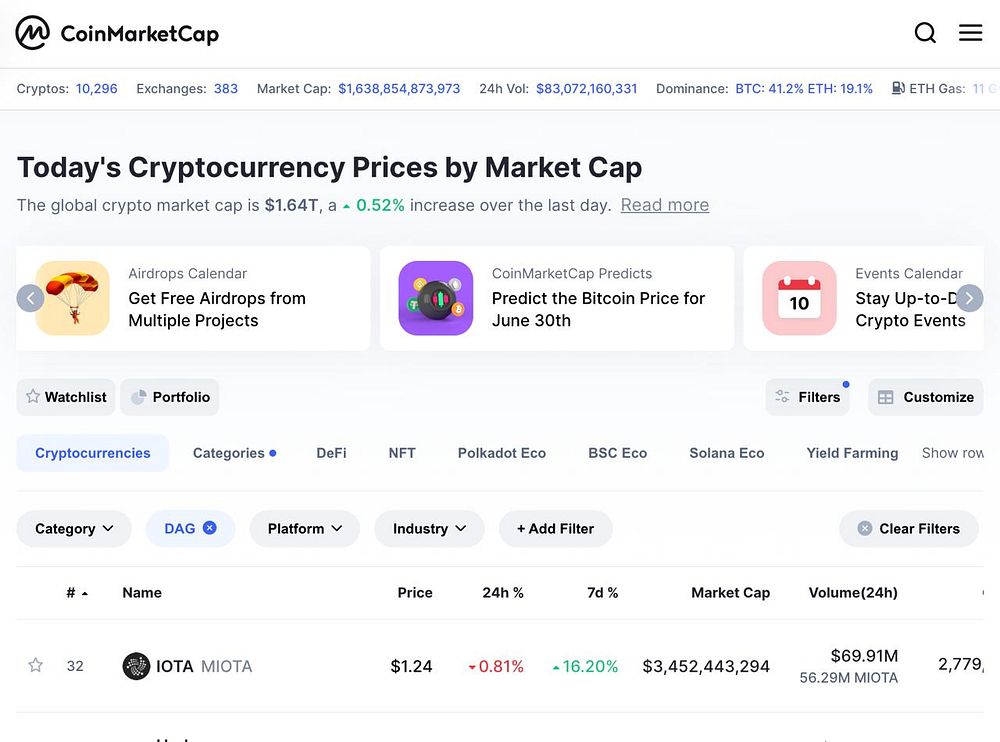Expand the Category dropdown
Image resolution: width=1000 pixels, height=742 pixels.
[x=74, y=529]
